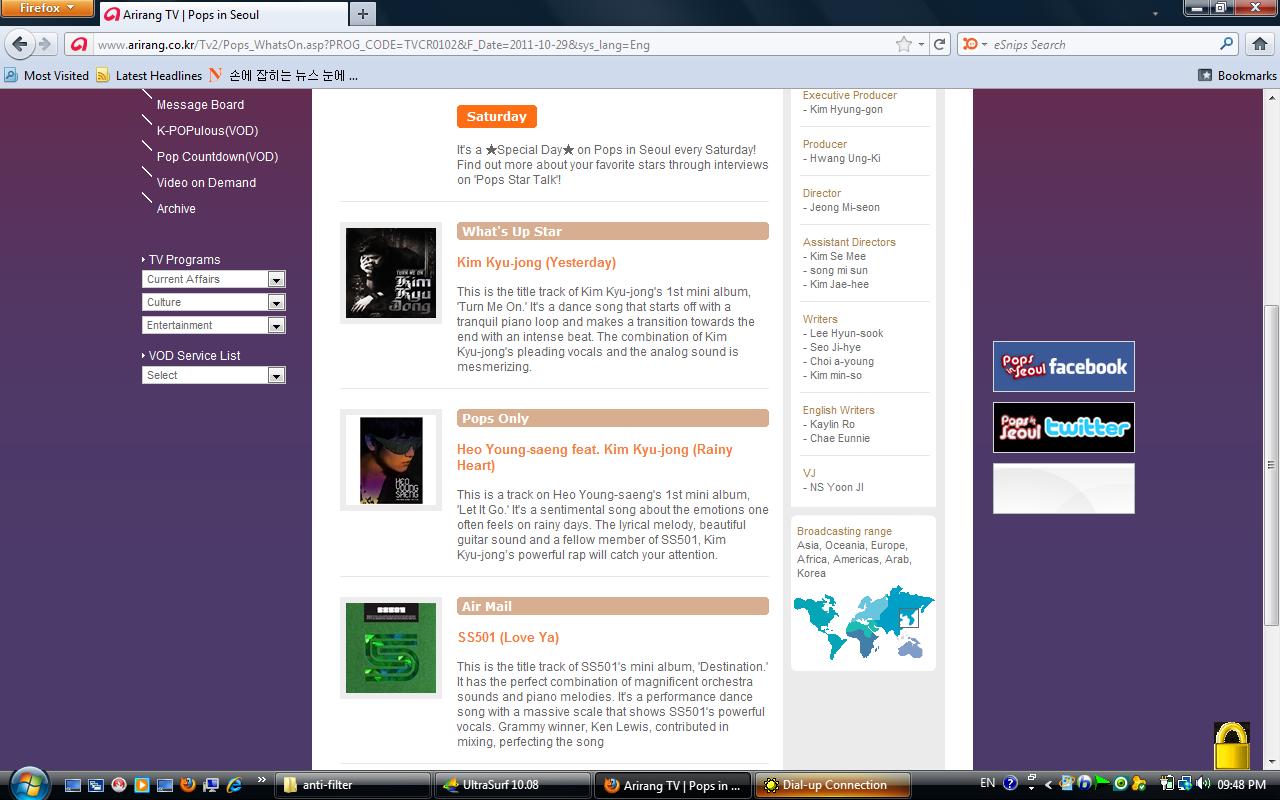This screenshot has width=1280, height=800.
Task: Open the Culture dropdown
Action: [214, 302]
